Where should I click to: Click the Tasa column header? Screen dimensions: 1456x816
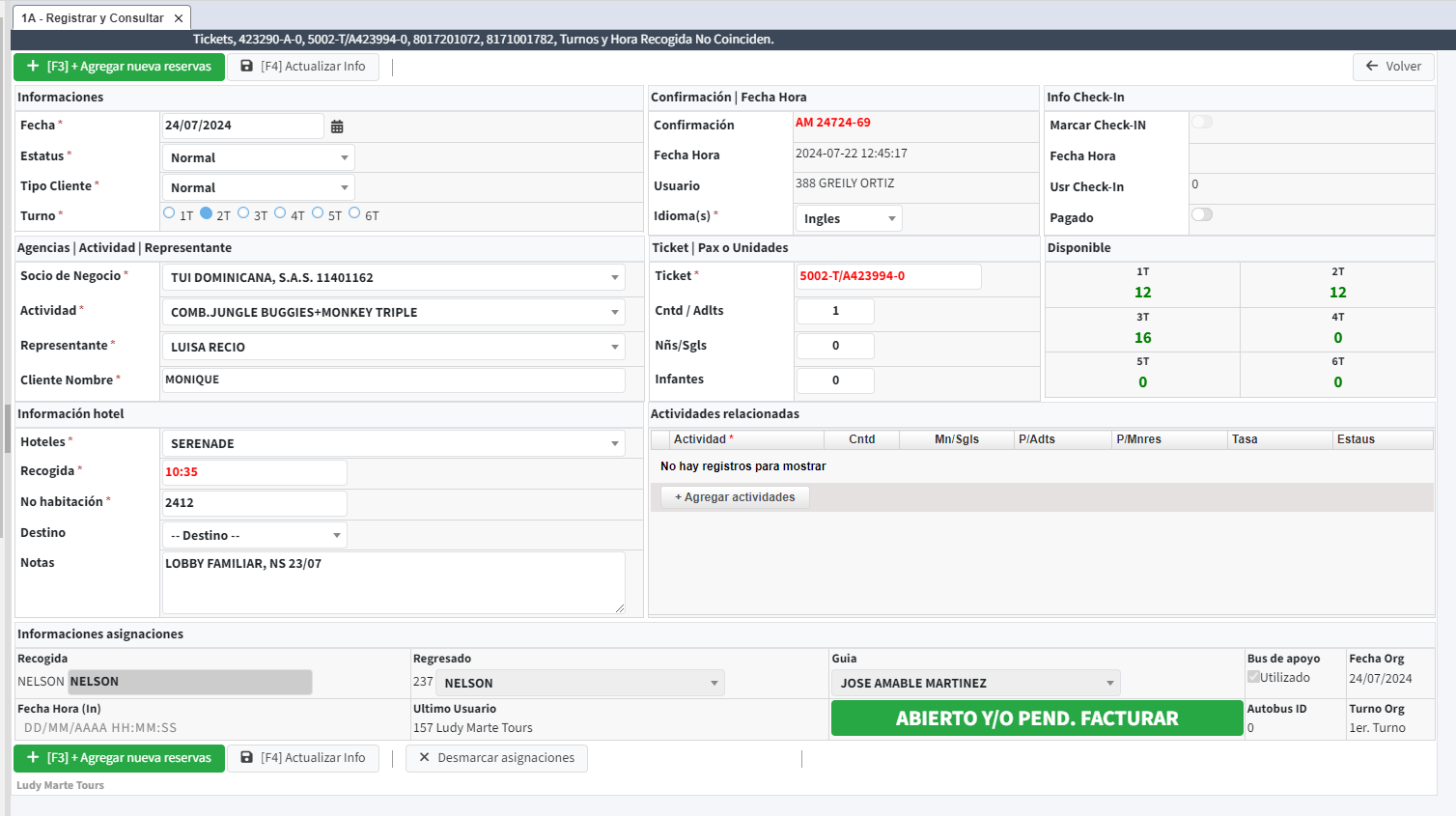(x=1280, y=439)
